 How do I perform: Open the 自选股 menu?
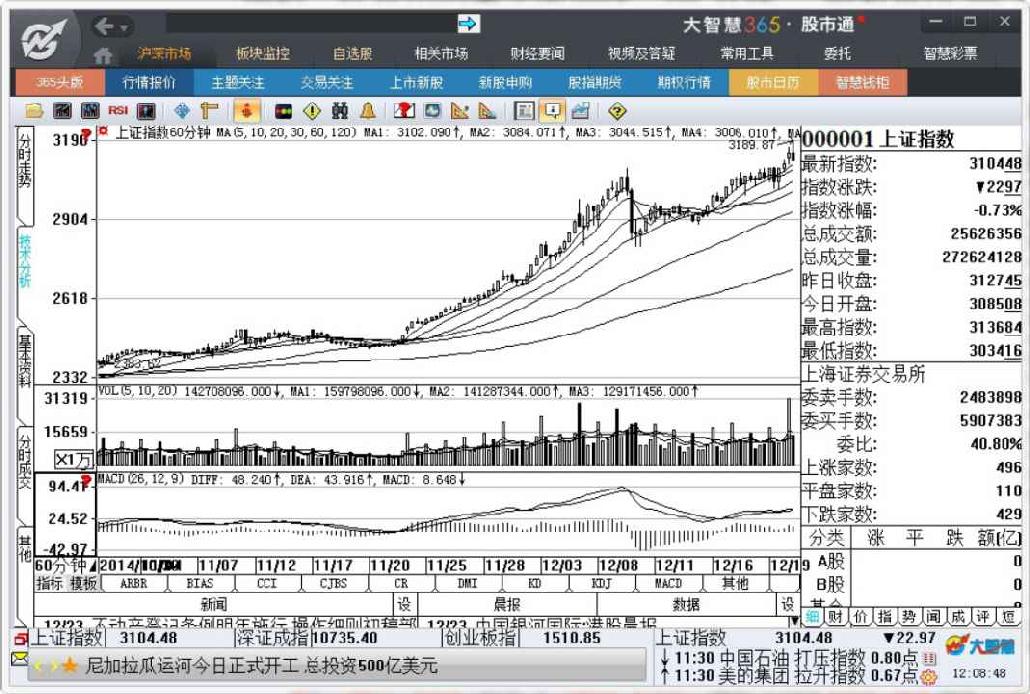click(352, 53)
